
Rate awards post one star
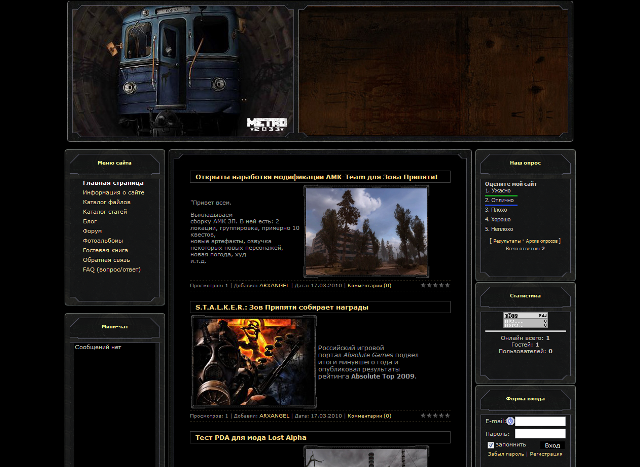coord(423,416)
